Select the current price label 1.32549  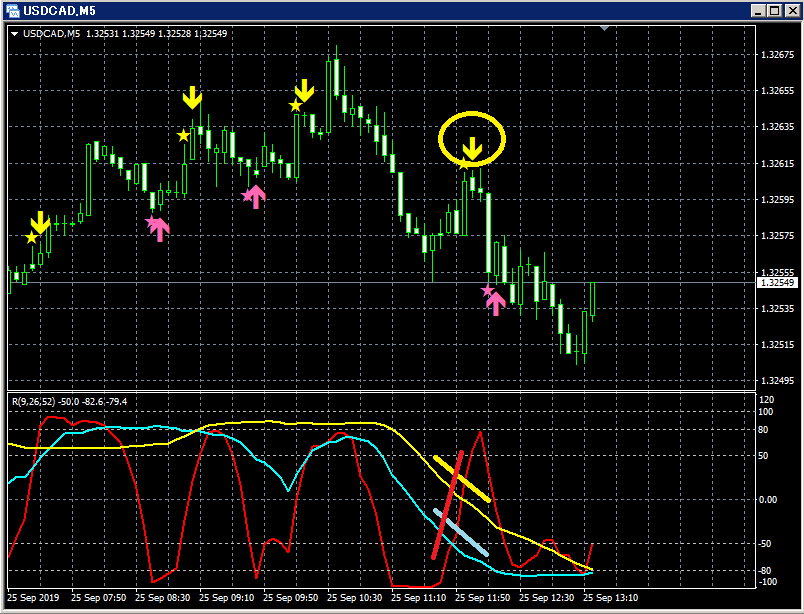pyautogui.click(x=777, y=283)
